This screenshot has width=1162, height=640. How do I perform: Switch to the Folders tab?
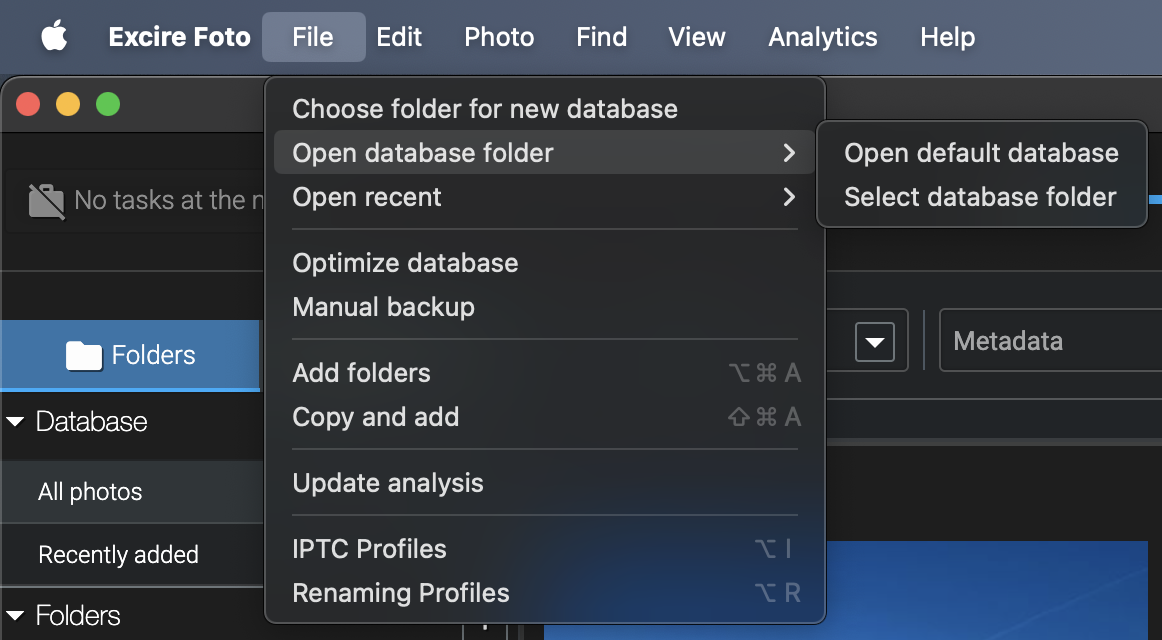pos(130,355)
